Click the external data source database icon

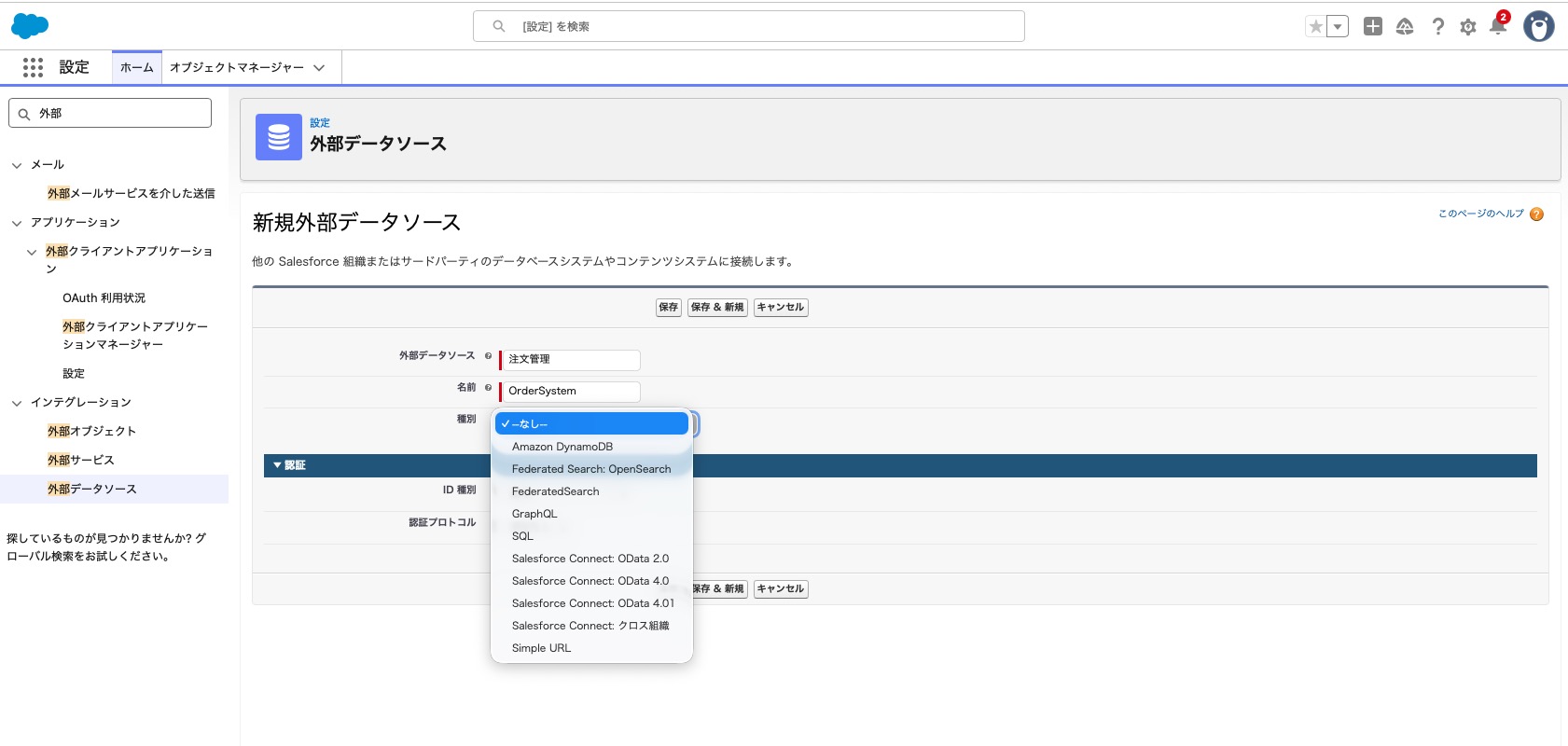coord(279,137)
